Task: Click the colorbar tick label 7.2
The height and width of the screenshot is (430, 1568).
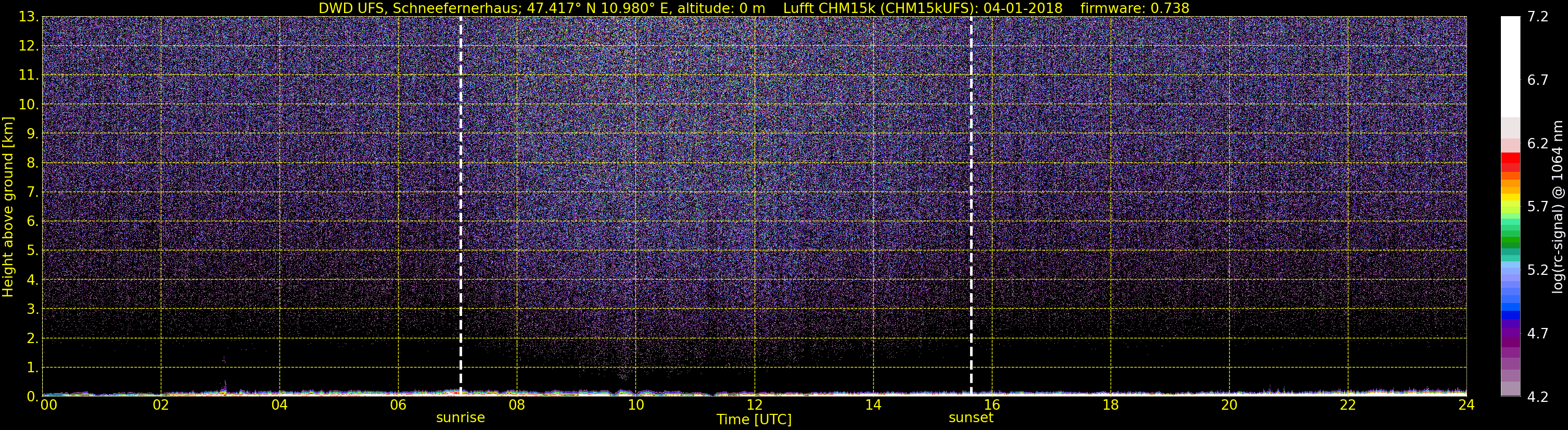Action: click(x=1538, y=17)
